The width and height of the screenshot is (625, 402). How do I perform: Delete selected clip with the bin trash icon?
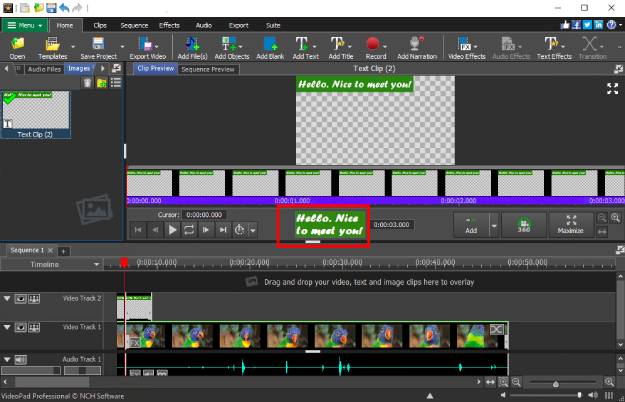point(87,83)
